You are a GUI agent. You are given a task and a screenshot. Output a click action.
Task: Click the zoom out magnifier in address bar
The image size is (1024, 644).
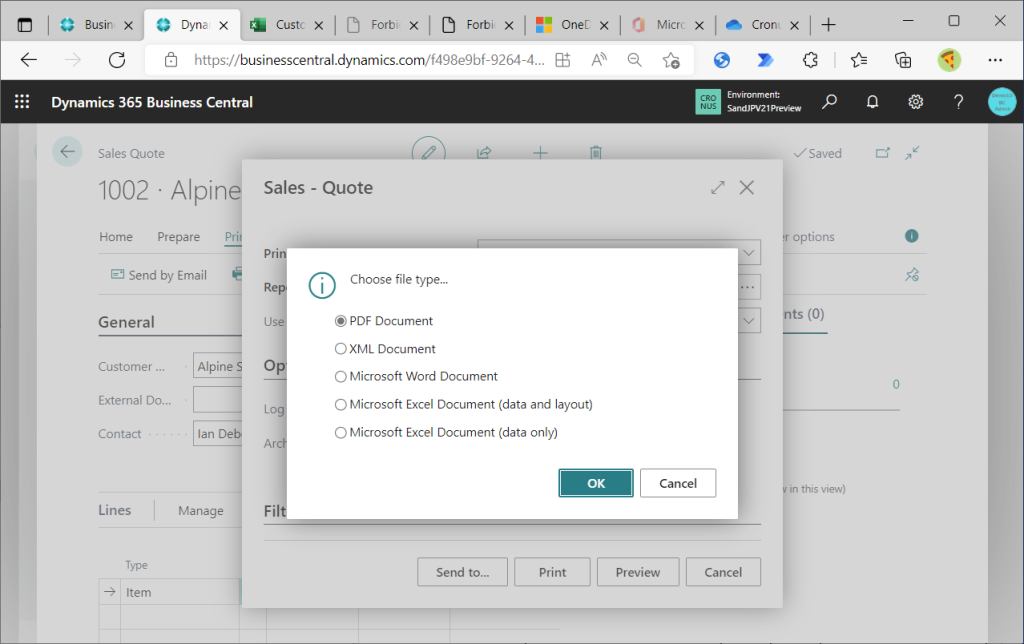point(634,60)
